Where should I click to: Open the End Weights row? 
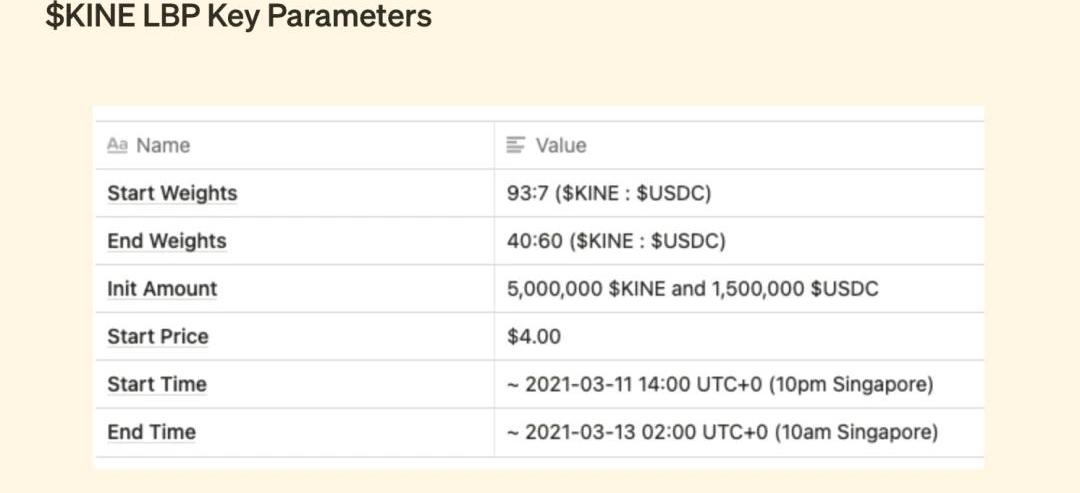pyautogui.click(x=167, y=241)
